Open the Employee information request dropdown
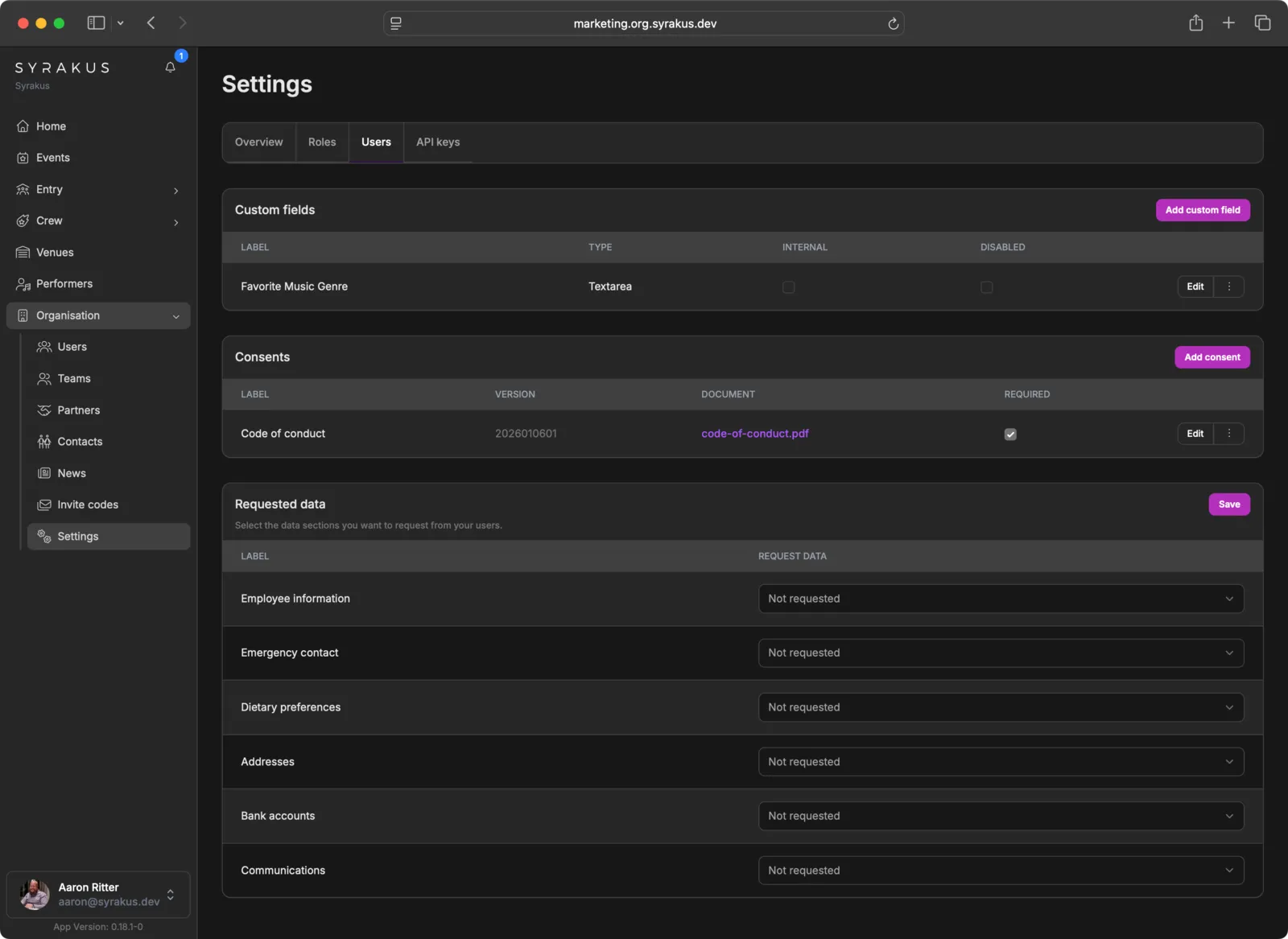 [1001, 598]
